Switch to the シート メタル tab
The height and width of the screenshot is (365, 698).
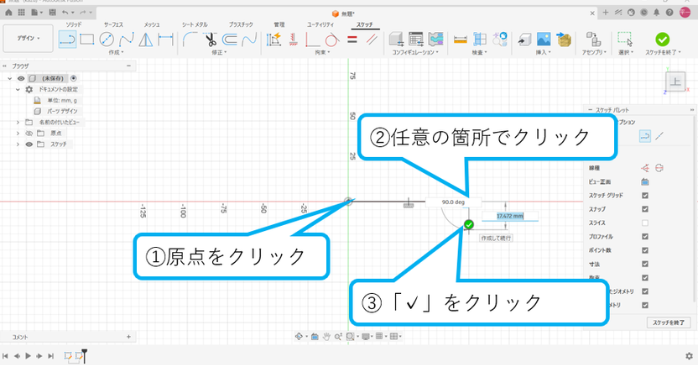195,25
